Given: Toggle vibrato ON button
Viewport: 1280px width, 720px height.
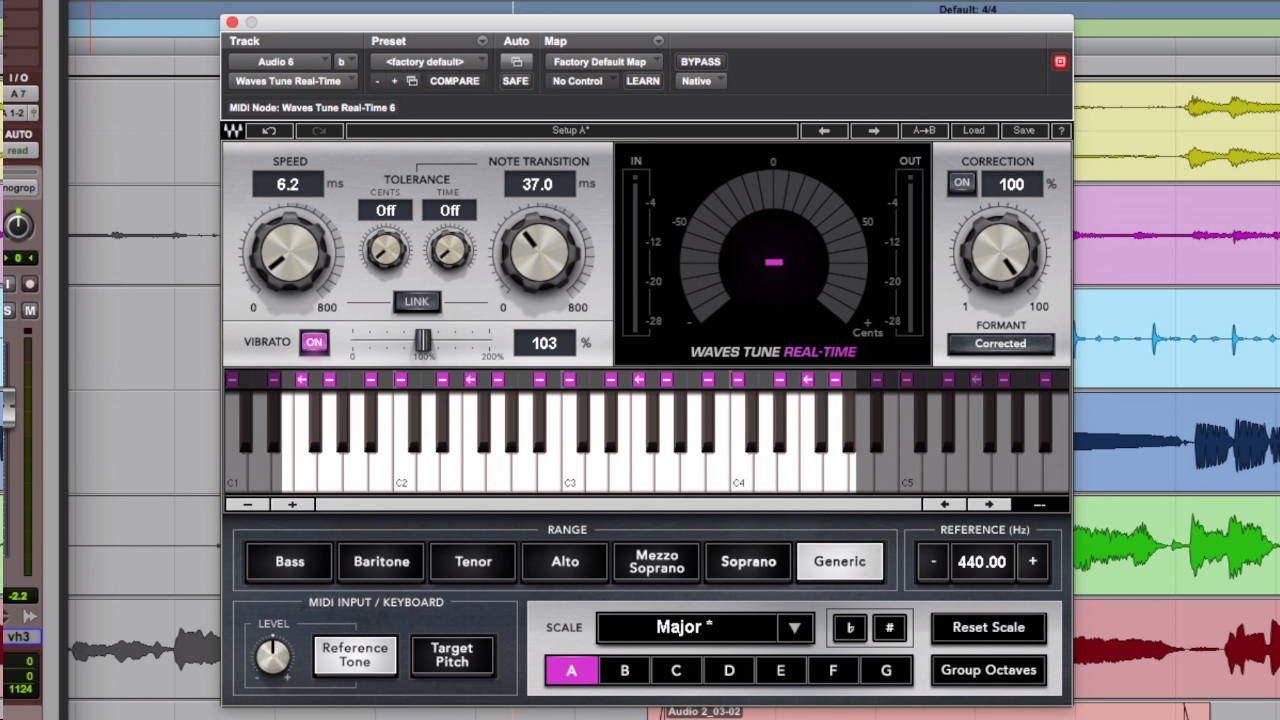Looking at the screenshot, I should (314, 343).
